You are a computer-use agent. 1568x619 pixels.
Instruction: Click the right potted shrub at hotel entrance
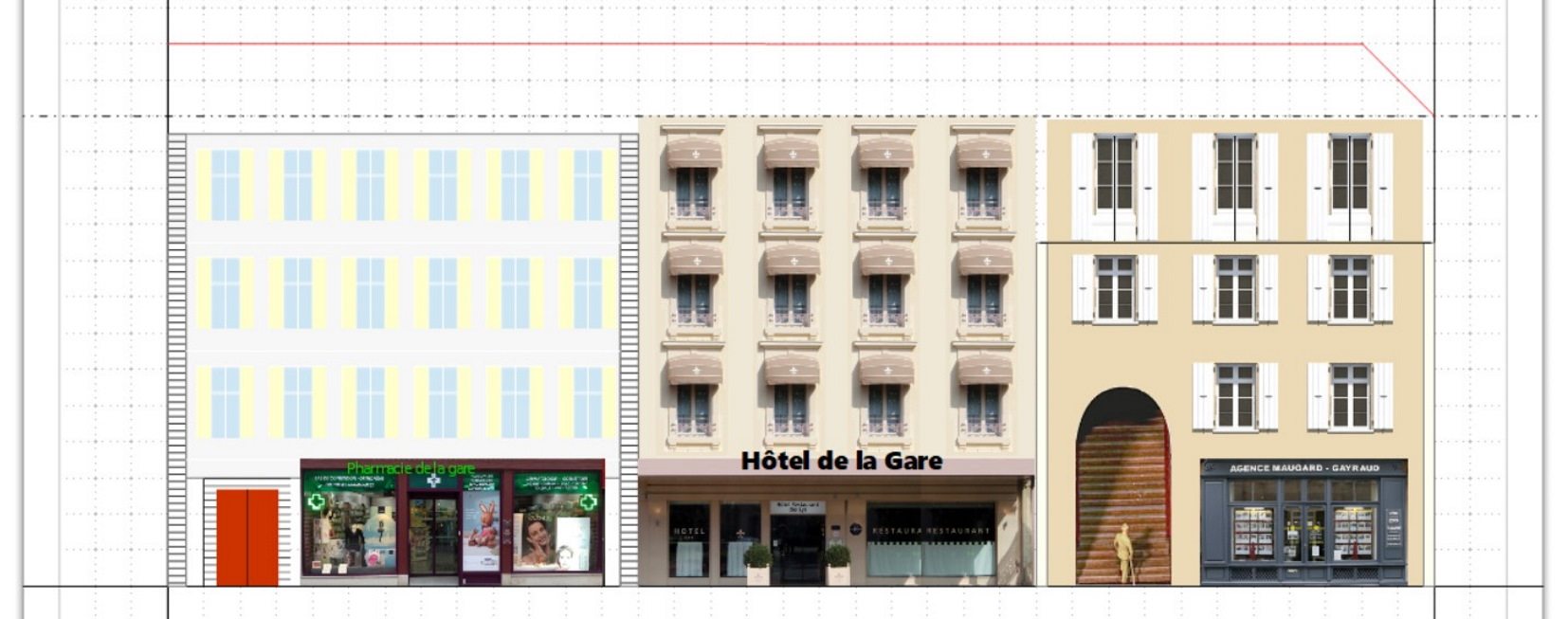(837, 559)
